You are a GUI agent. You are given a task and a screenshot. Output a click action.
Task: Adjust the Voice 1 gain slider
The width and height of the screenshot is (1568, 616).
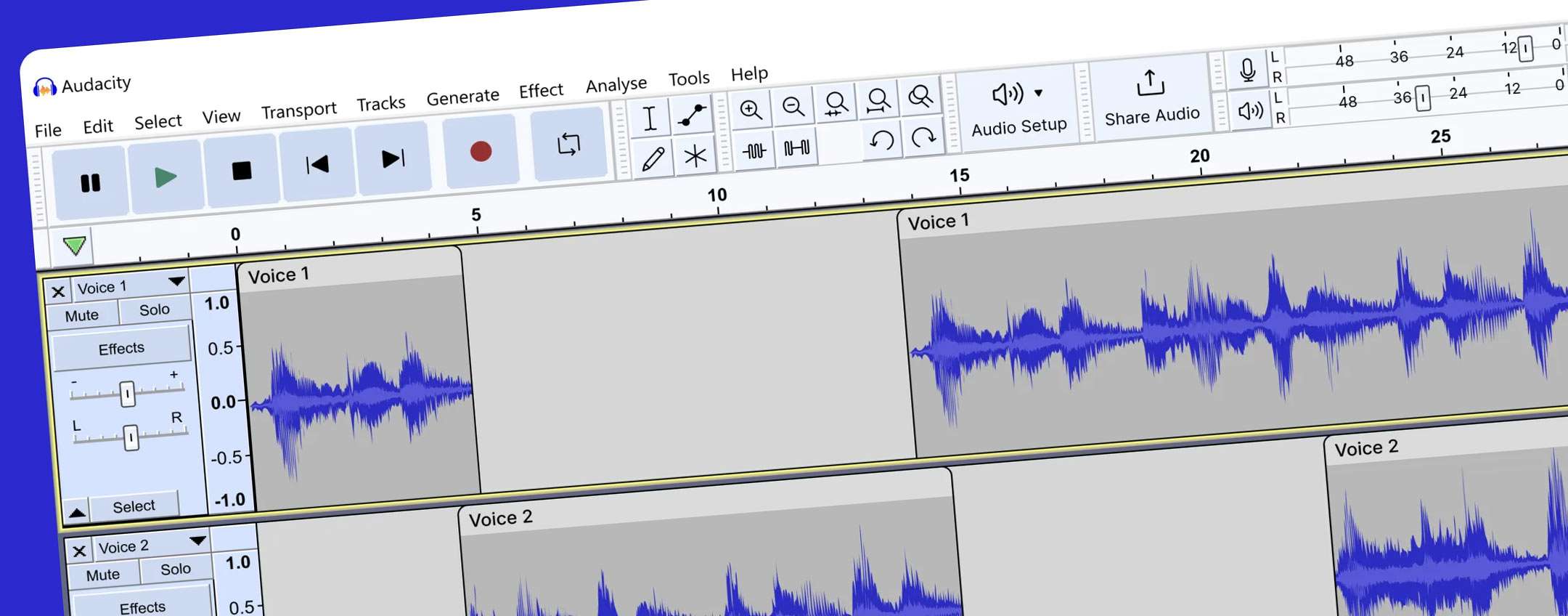tap(127, 394)
